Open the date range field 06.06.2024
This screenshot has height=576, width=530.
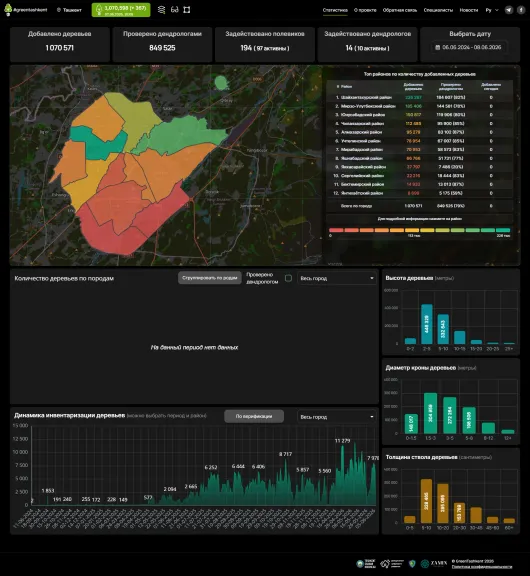[x=468, y=47]
